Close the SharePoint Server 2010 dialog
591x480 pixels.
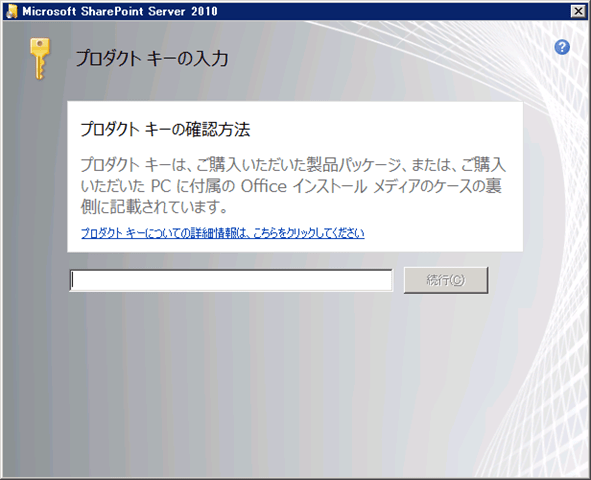pos(579,11)
